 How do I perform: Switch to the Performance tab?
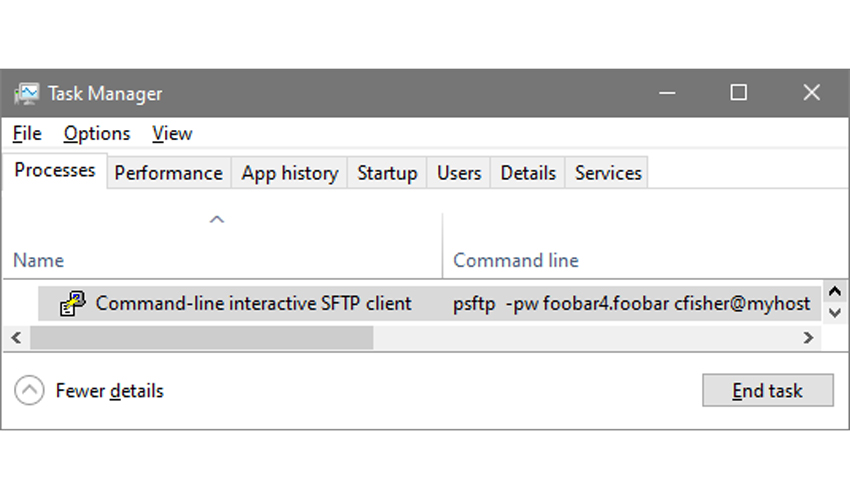[x=169, y=173]
